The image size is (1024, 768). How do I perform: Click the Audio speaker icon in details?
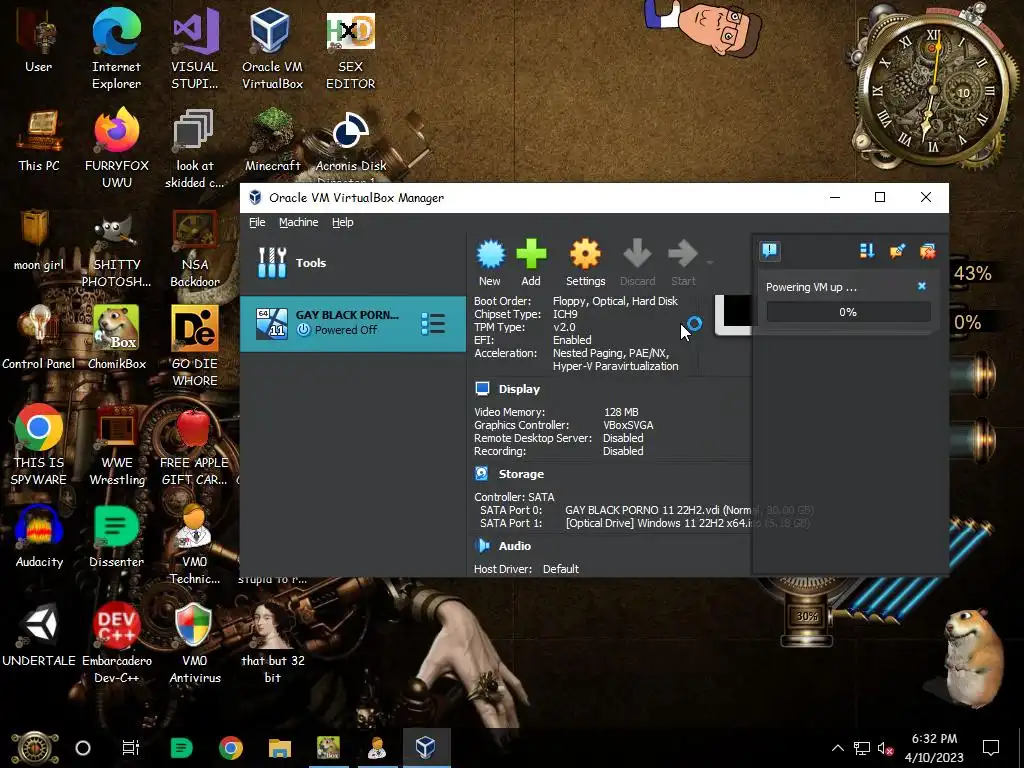coord(482,545)
